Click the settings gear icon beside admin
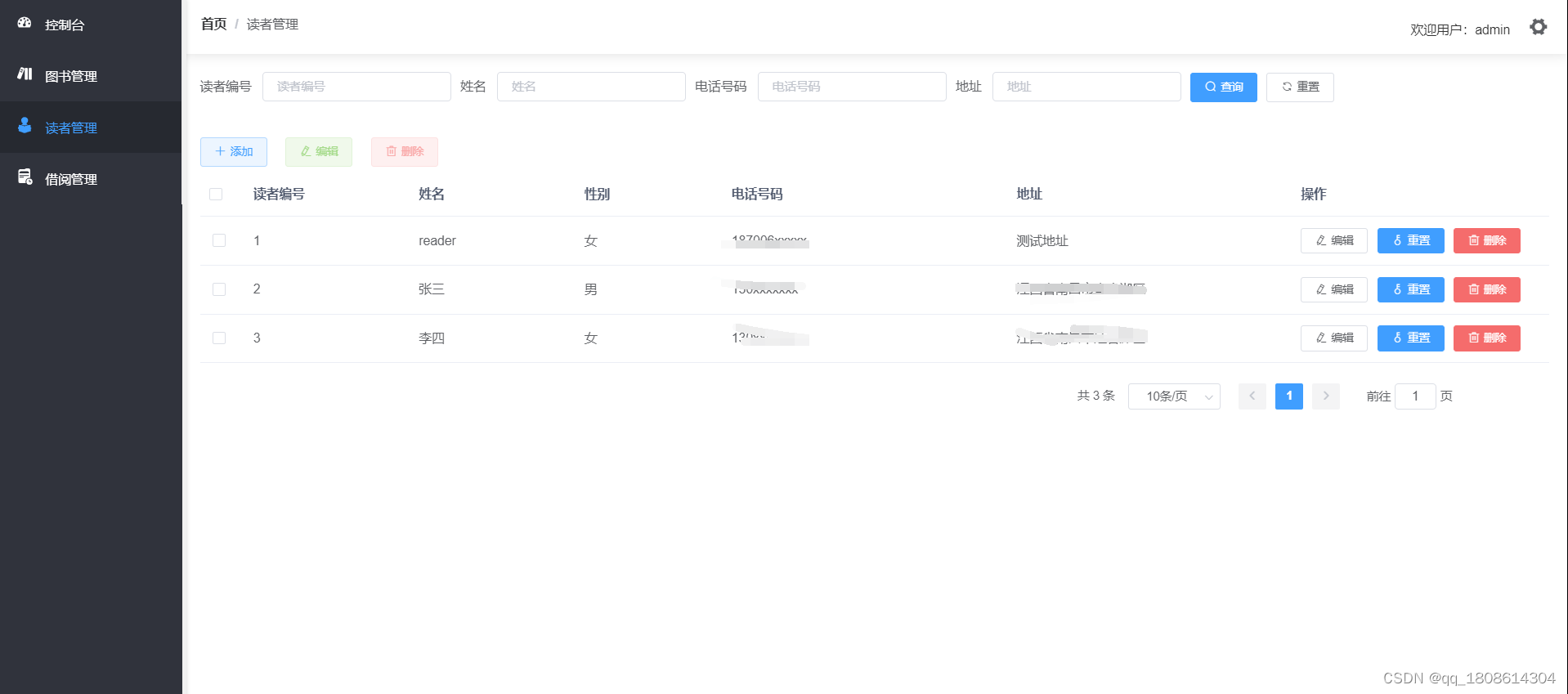 [1538, 27]
